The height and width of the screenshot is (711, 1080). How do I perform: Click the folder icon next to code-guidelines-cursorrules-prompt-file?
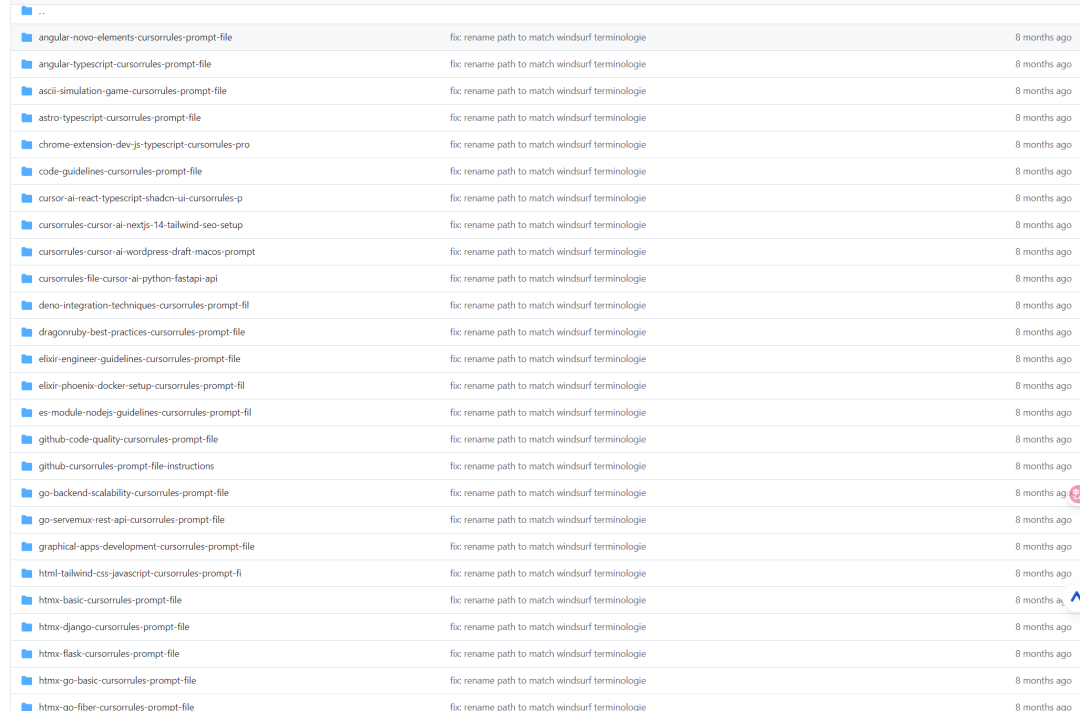(26, 171)
